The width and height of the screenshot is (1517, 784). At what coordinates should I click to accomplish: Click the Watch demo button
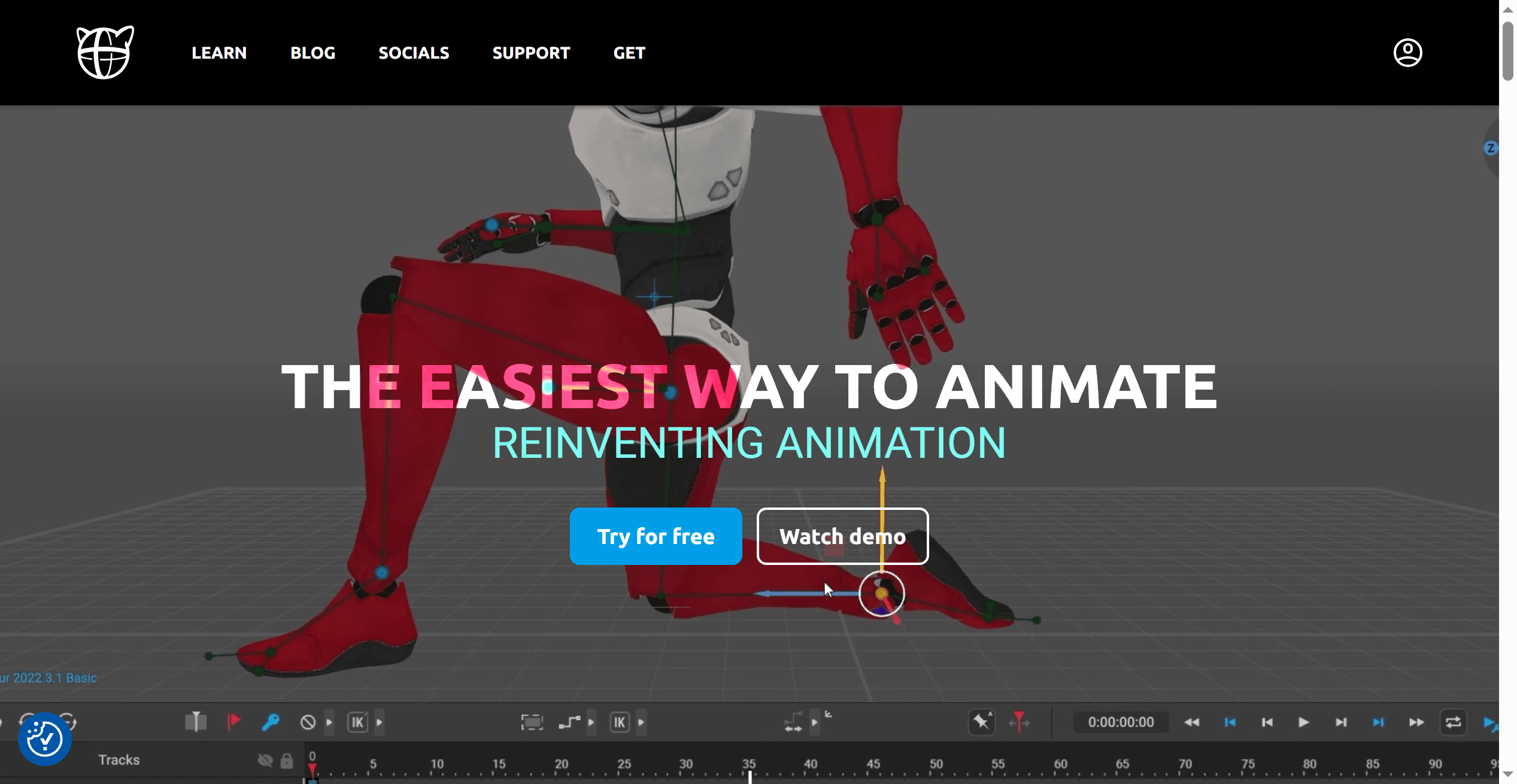pyautogui.click(x=842, y=536)
